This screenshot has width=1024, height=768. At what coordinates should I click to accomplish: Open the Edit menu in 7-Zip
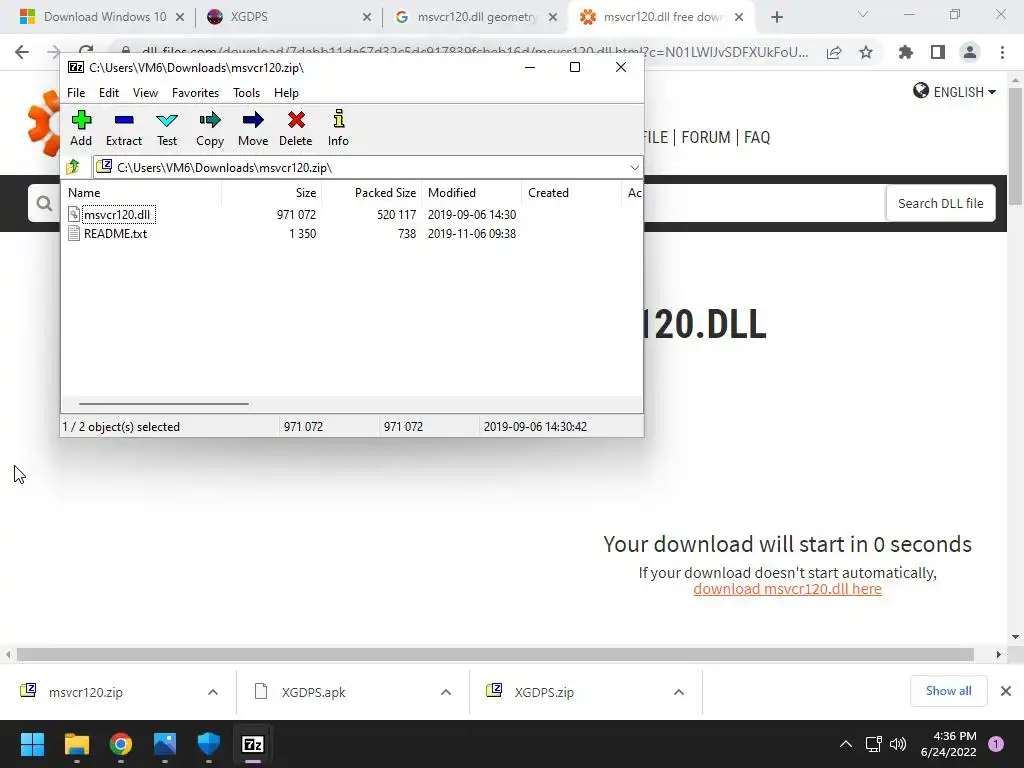tap(108, 93)
